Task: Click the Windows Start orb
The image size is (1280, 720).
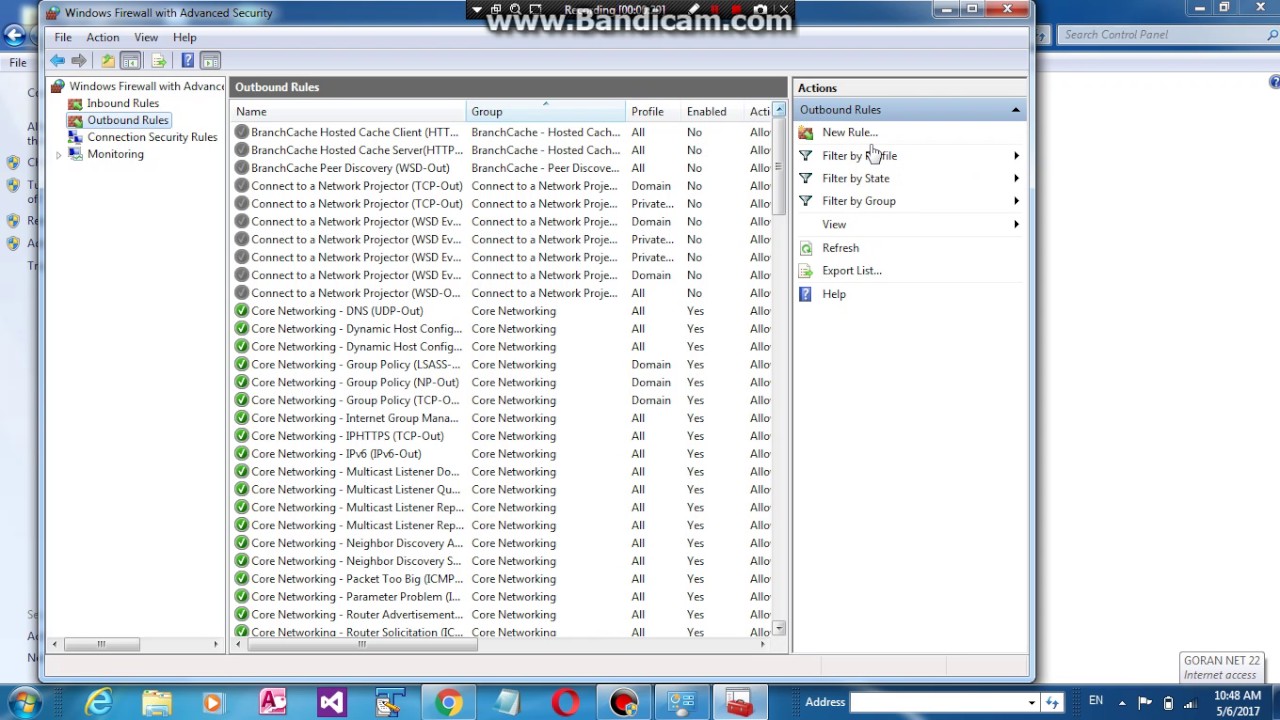Action: pos(25,702)
